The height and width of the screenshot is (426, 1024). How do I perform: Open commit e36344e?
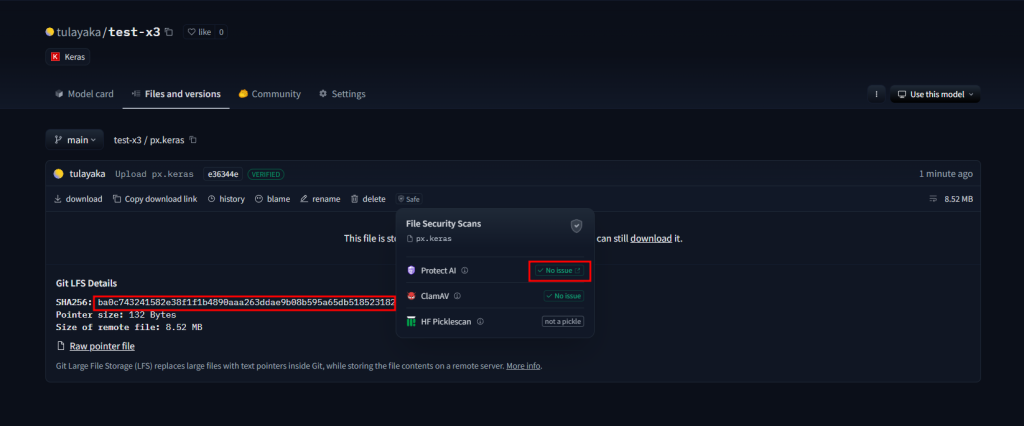(223, 174)
